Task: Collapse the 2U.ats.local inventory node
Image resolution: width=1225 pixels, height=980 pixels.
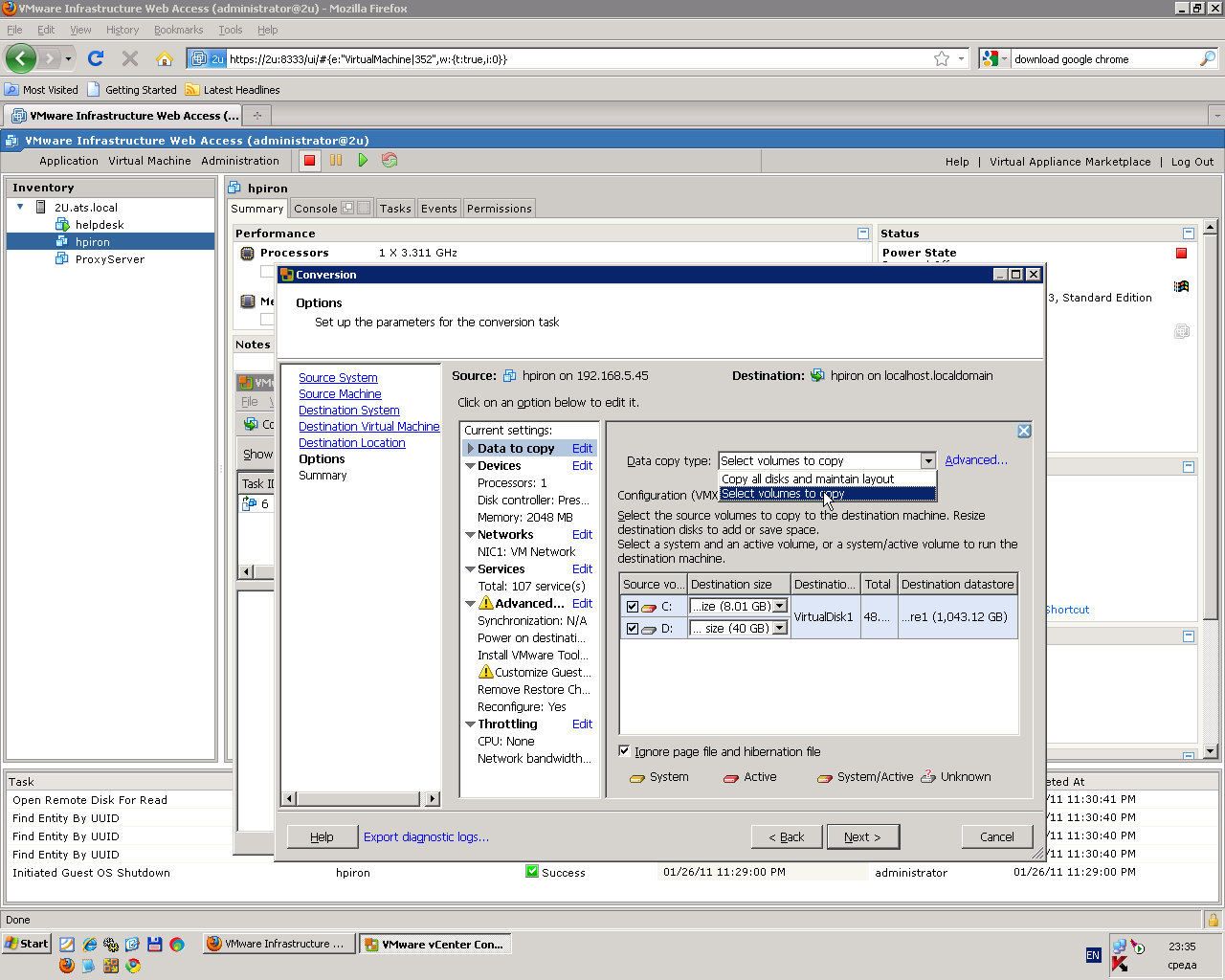Action: tap(20, 207)
